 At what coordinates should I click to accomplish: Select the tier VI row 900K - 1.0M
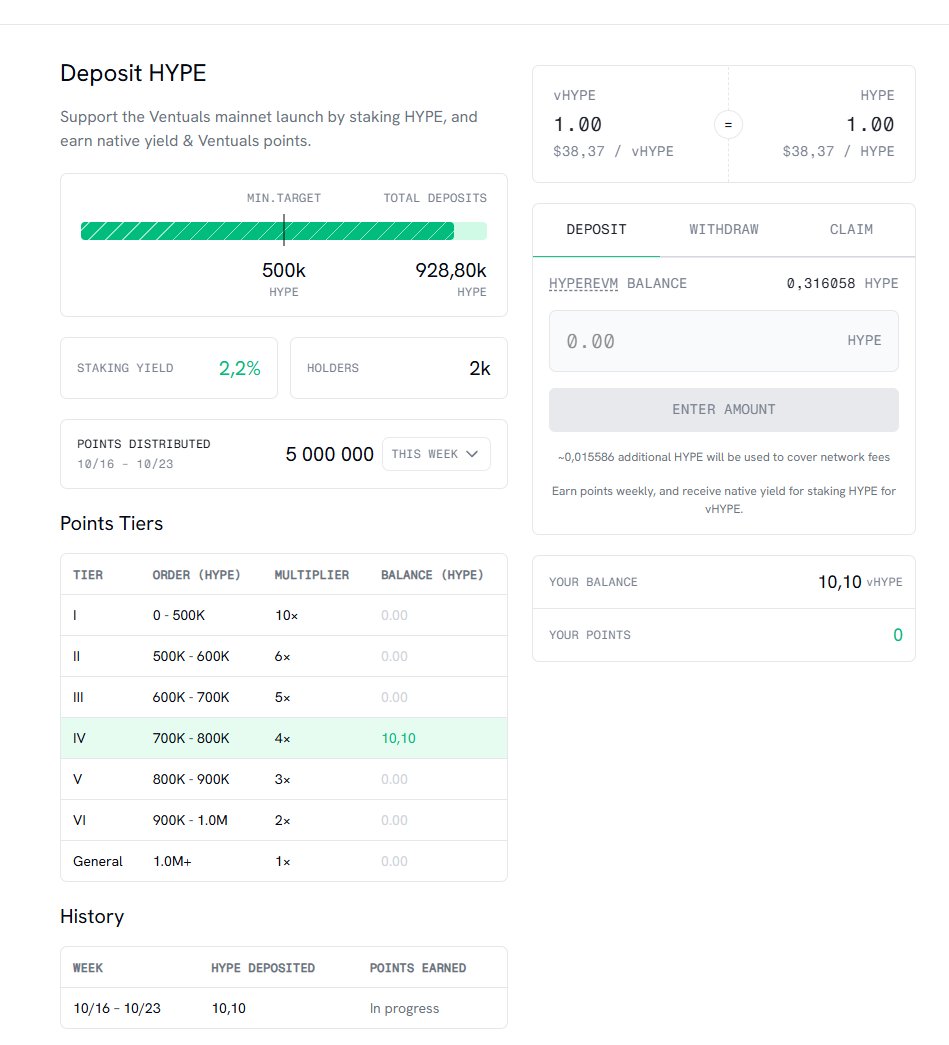[284, 820]
